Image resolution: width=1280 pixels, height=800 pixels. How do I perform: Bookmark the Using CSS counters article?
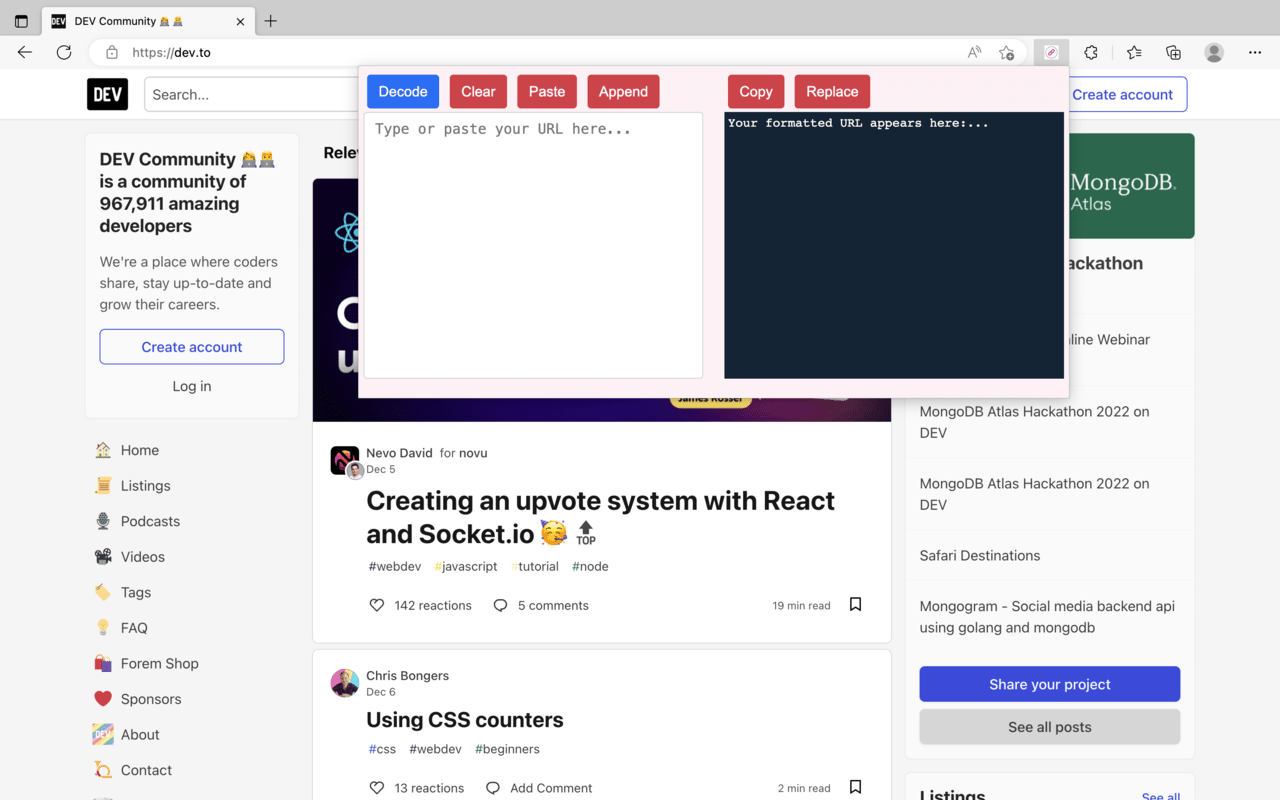pos(855,787)
